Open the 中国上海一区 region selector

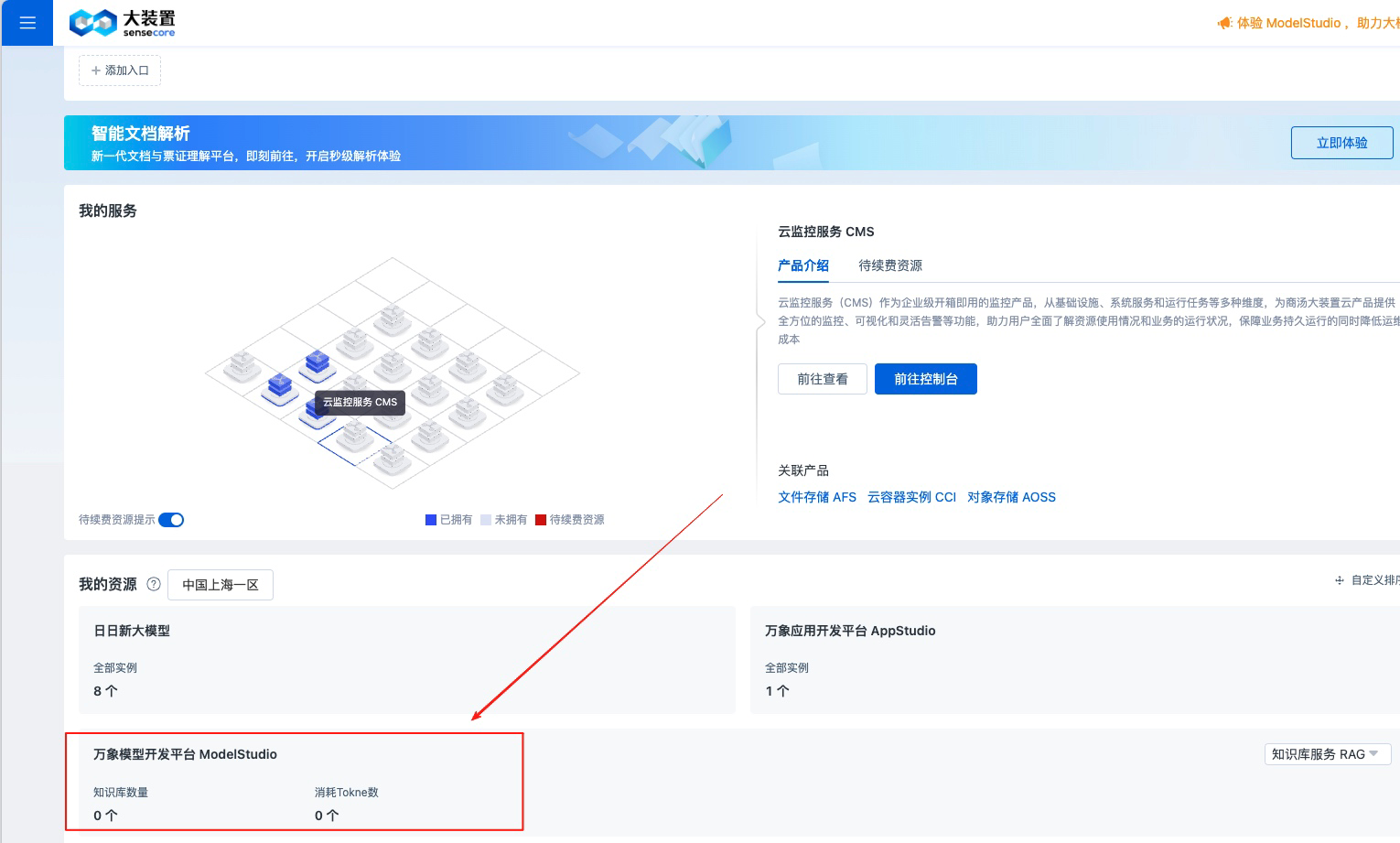point(220,584)
